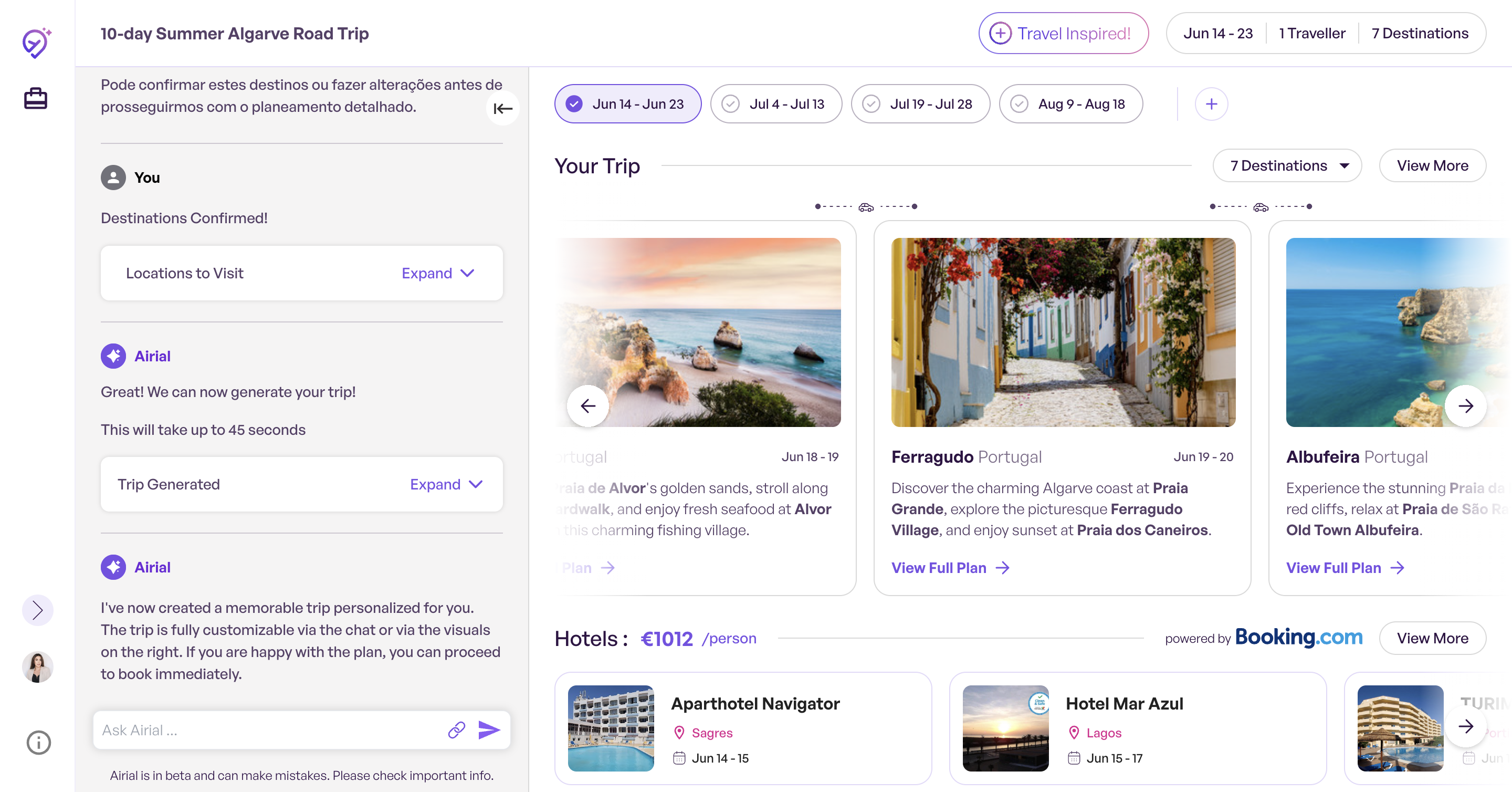Open the Ferragudo street photo
The height and width of the screenshot is (792, 1512).
[x=1063, y=332]
